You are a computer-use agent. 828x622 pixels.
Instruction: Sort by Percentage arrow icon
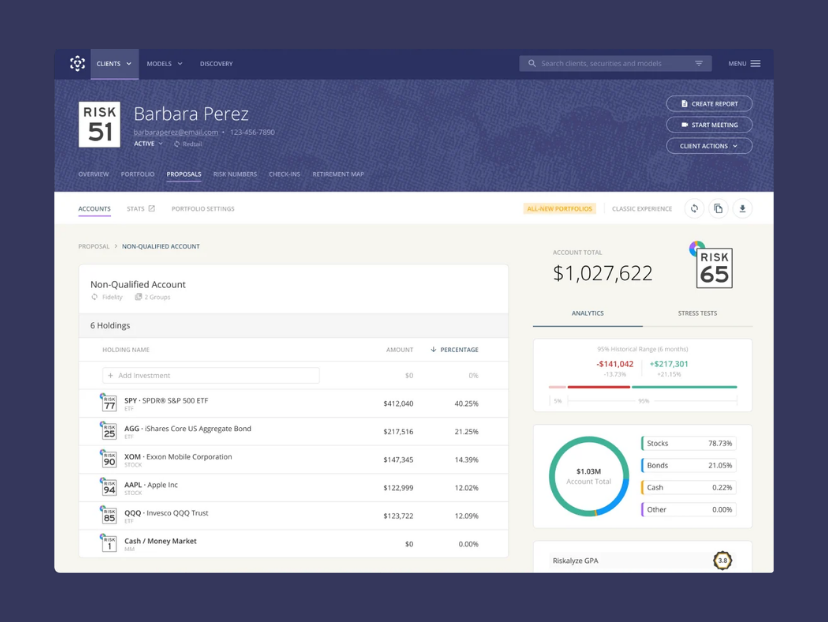tap(433, 350)
